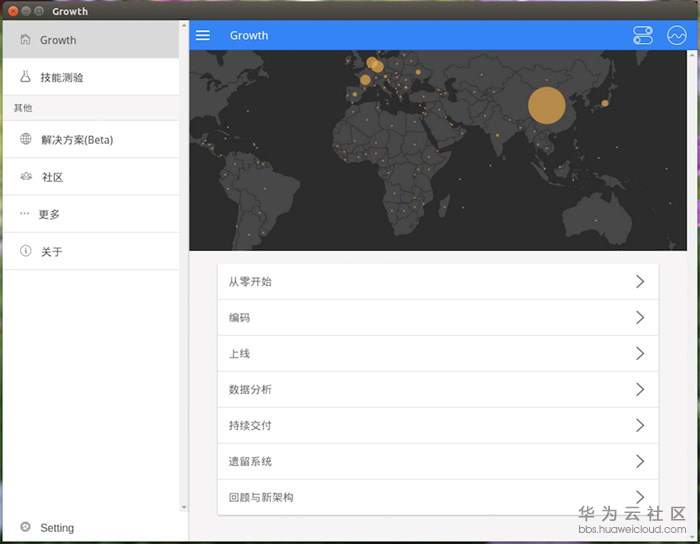
Task: Click the Growth title in blue header
Action: [x=249, y=35]
